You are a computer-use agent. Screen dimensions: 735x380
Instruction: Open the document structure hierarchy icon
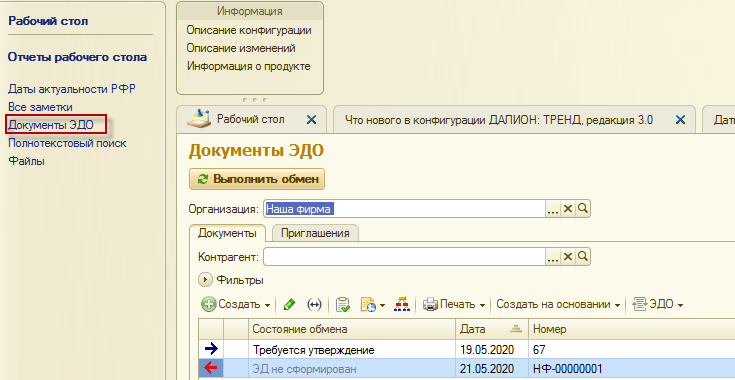(402, 305)
